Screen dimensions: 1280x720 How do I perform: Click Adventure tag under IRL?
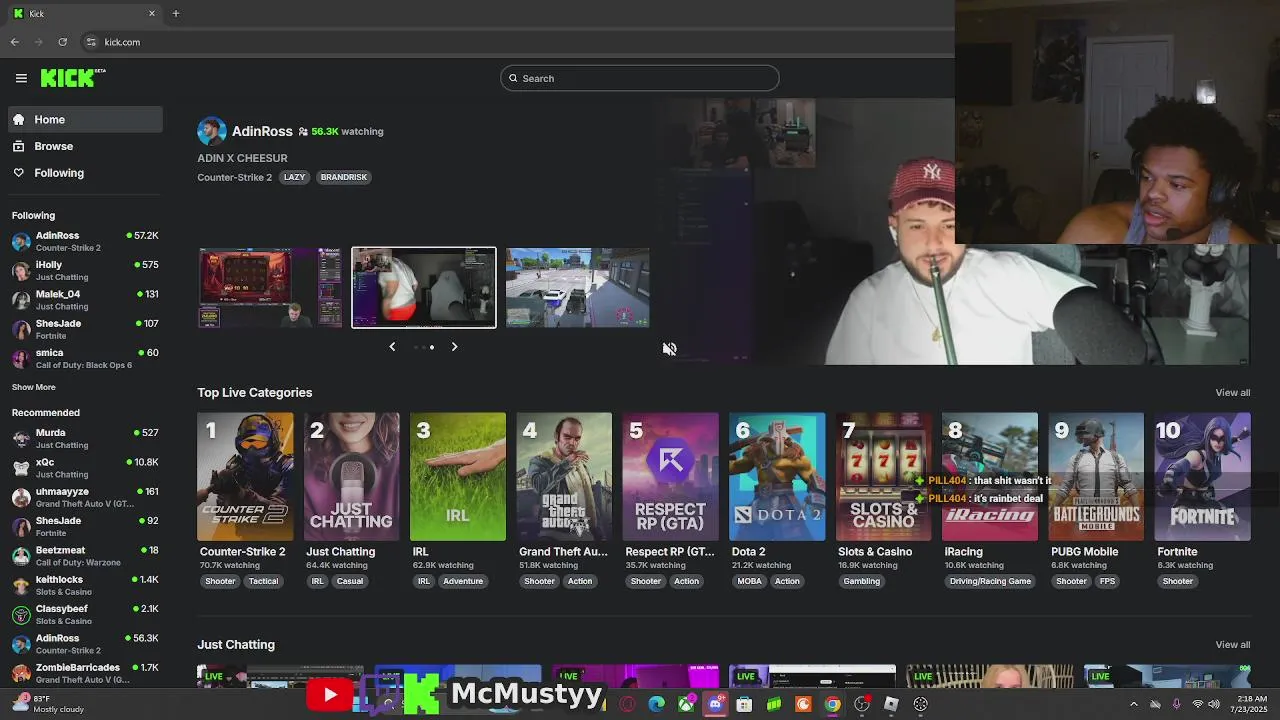(463, 581)
